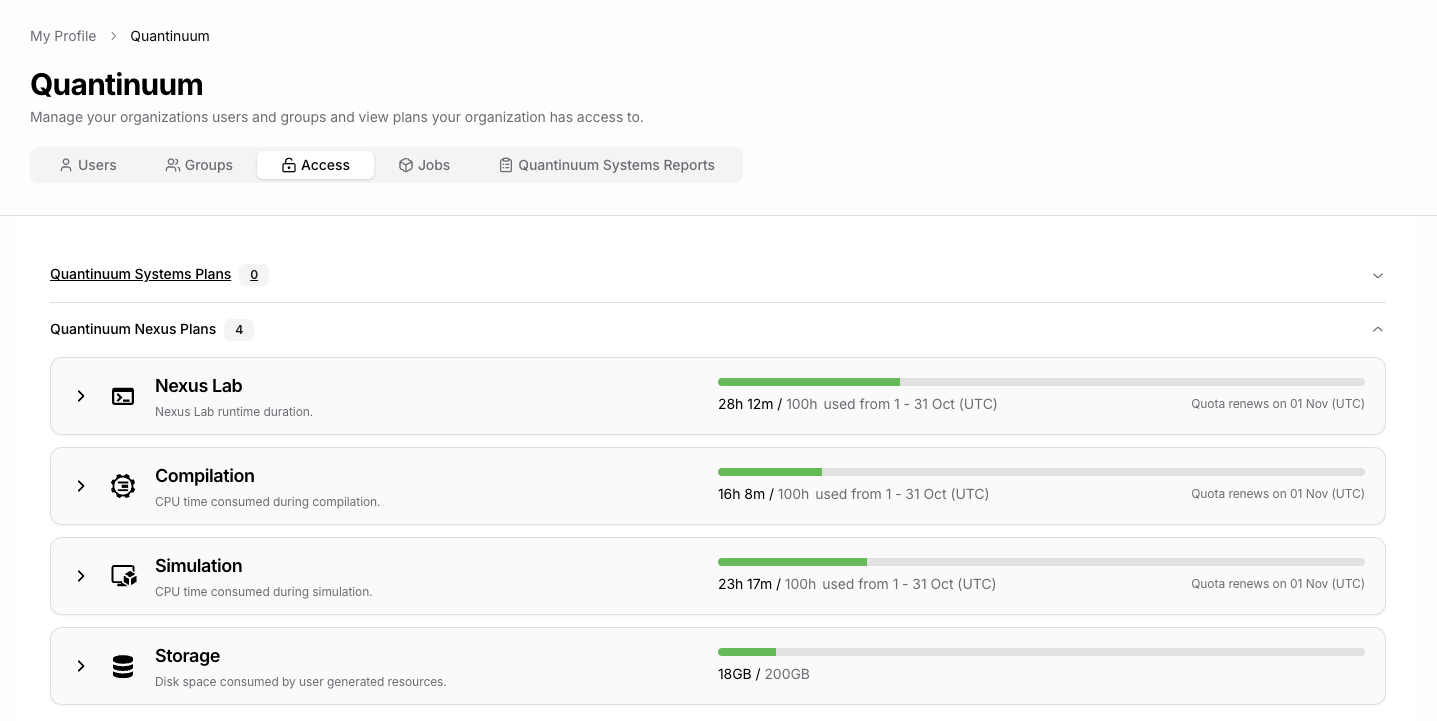Image resolution: width=1437 pixels, height=721 pixels.
Task: Click the Nexus Lab usage progress bar
Action: point(1040,382)
